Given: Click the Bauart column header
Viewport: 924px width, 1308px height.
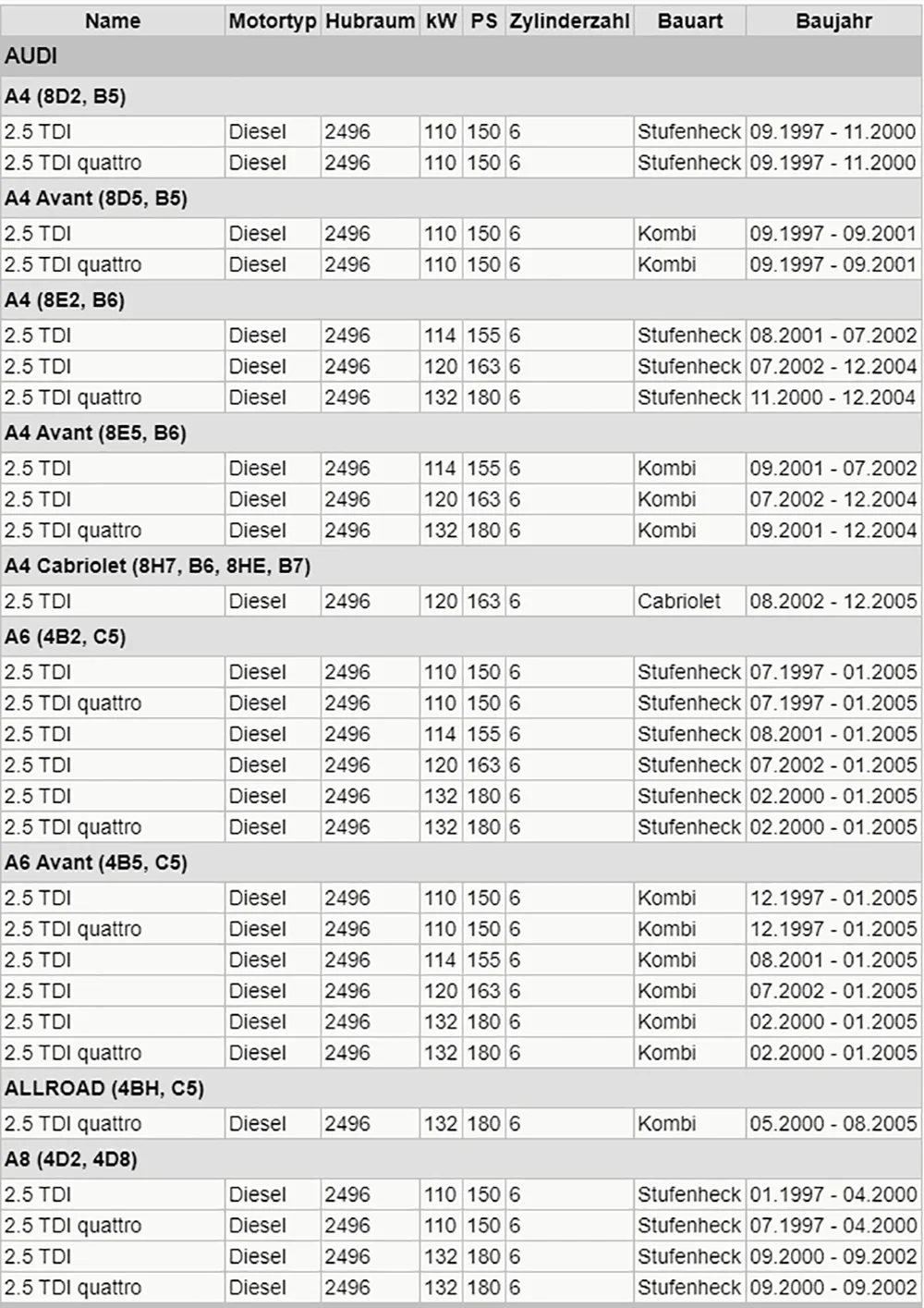Looking at the screenshot, I should click(x=689, y=20).
